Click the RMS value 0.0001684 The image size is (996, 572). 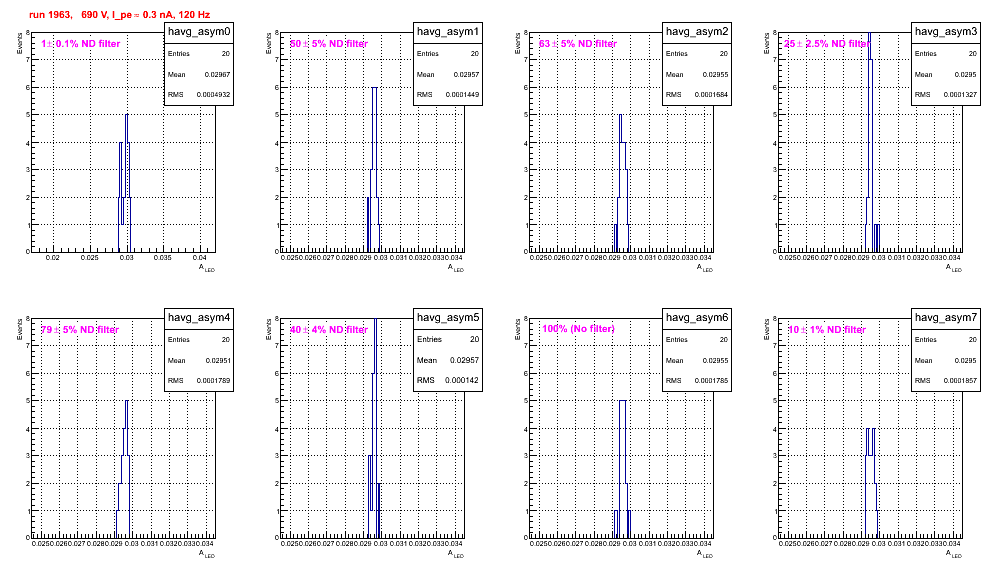point(711,95)
